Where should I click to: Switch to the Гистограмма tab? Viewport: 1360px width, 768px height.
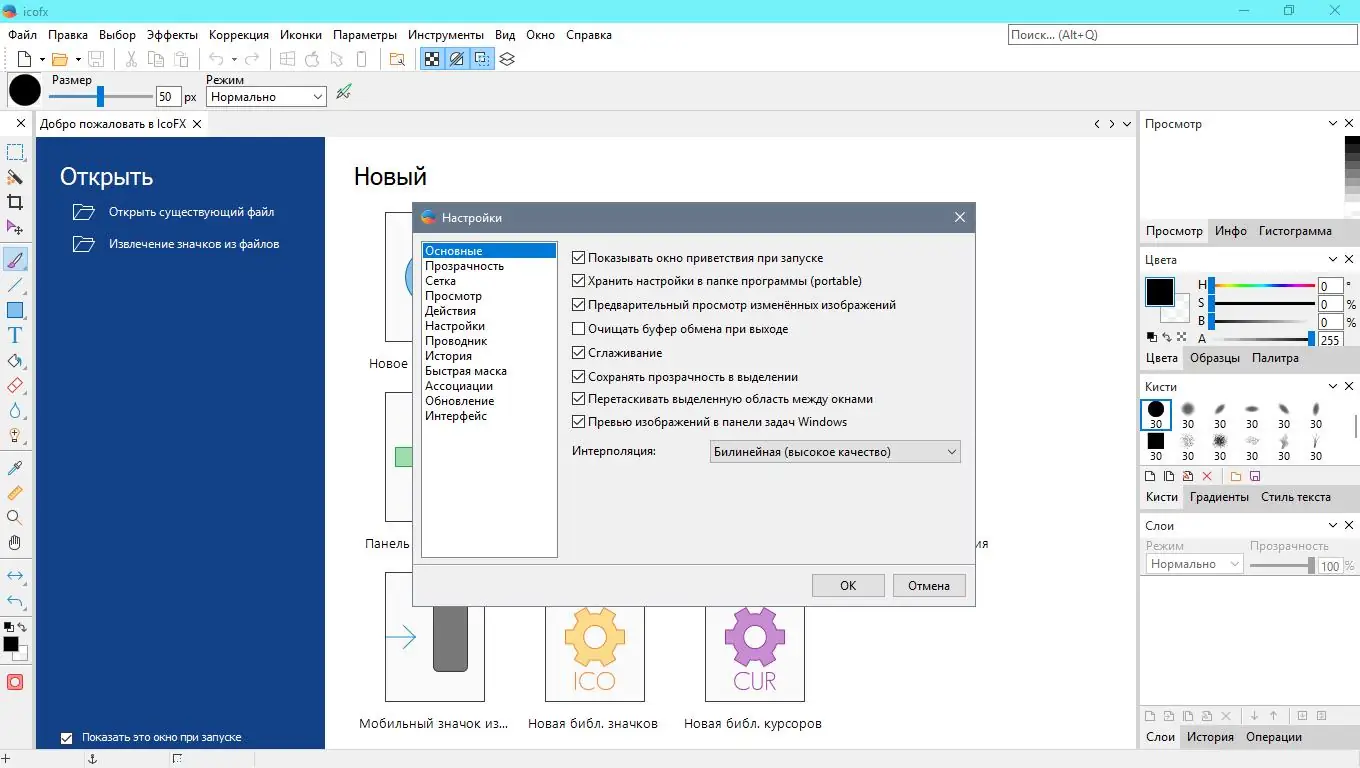pyautogui.click(x=1294, y=231)
